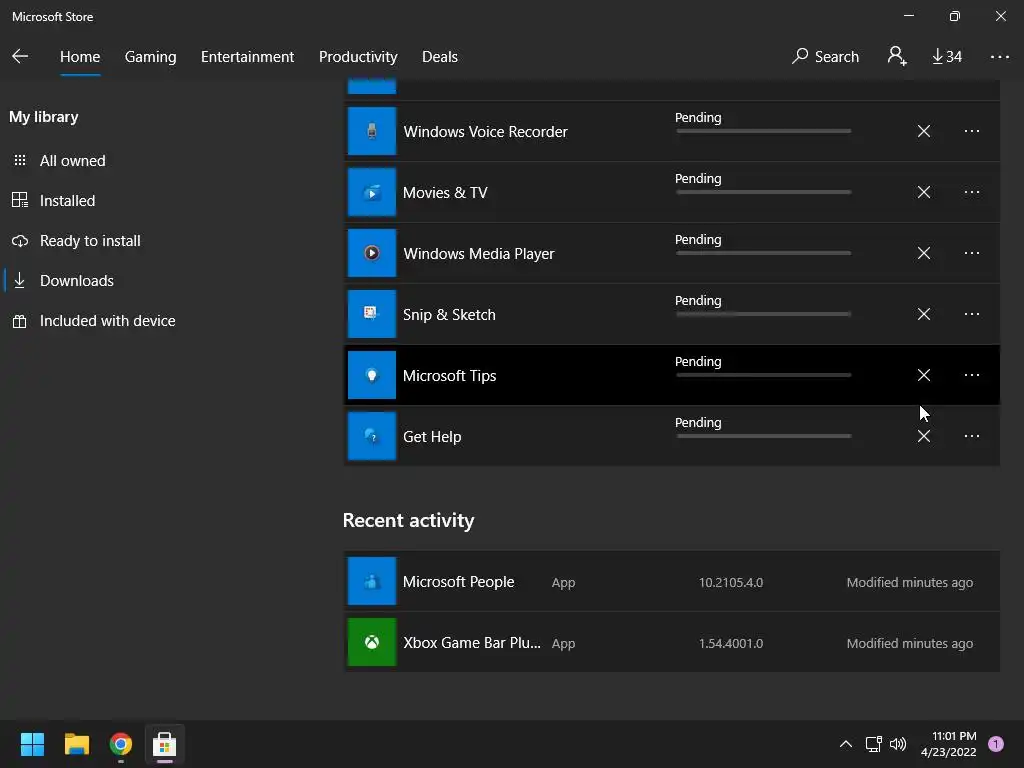This screenshot has width=1024, height=768.
Task: Open volume control tray icon
Action: [x=898, y=744]
